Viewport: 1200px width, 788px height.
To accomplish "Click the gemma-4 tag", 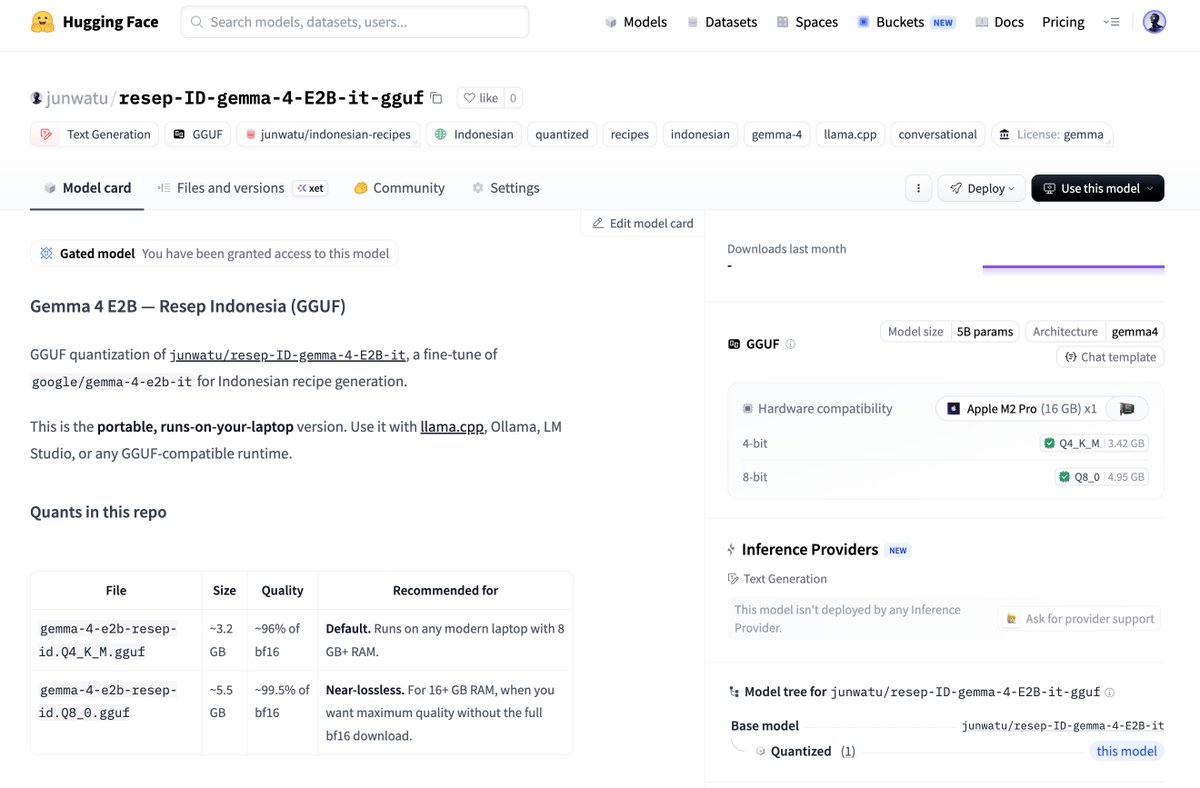I will coord(777,134).
